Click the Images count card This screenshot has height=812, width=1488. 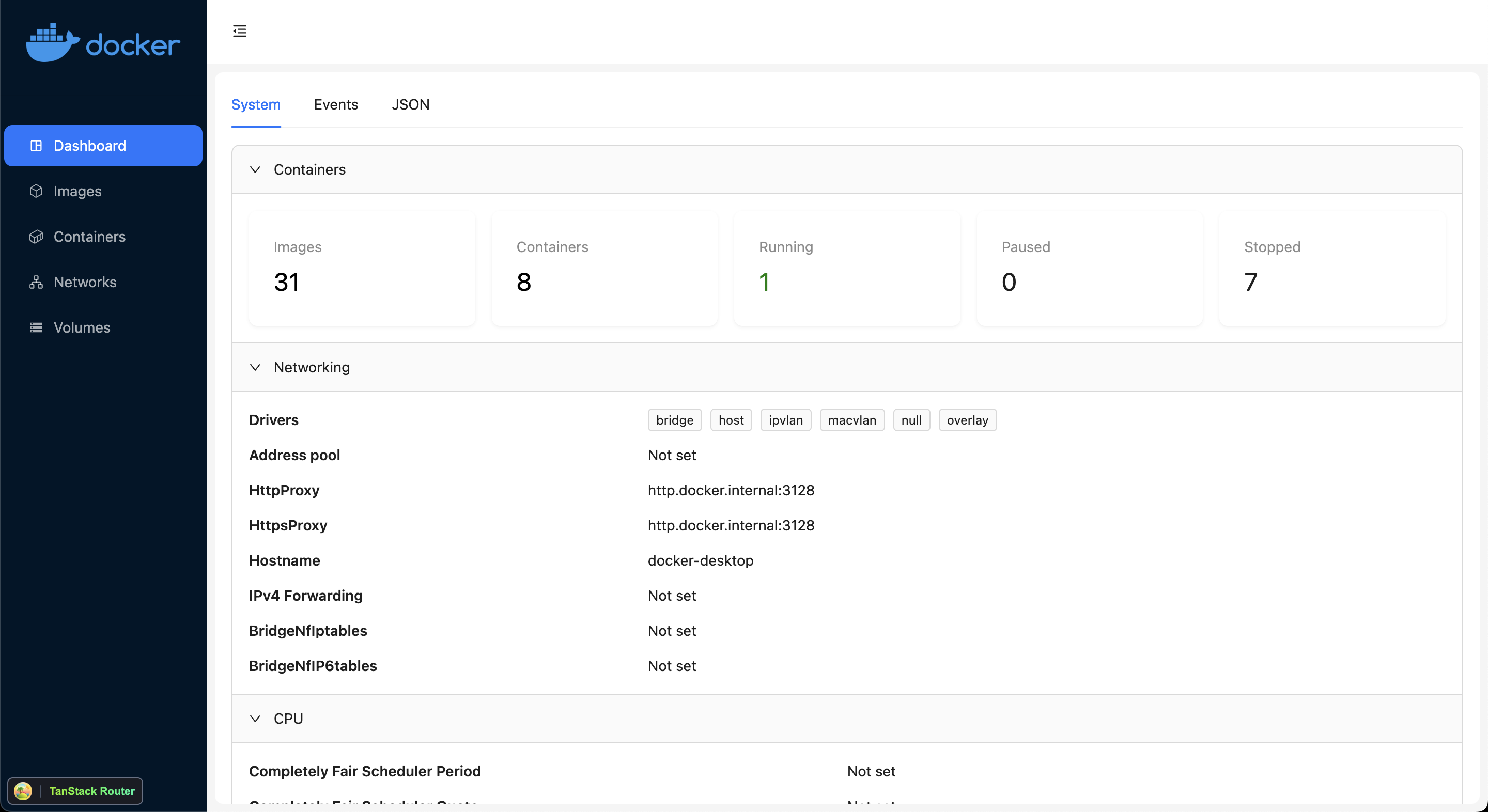pos(362,269)
